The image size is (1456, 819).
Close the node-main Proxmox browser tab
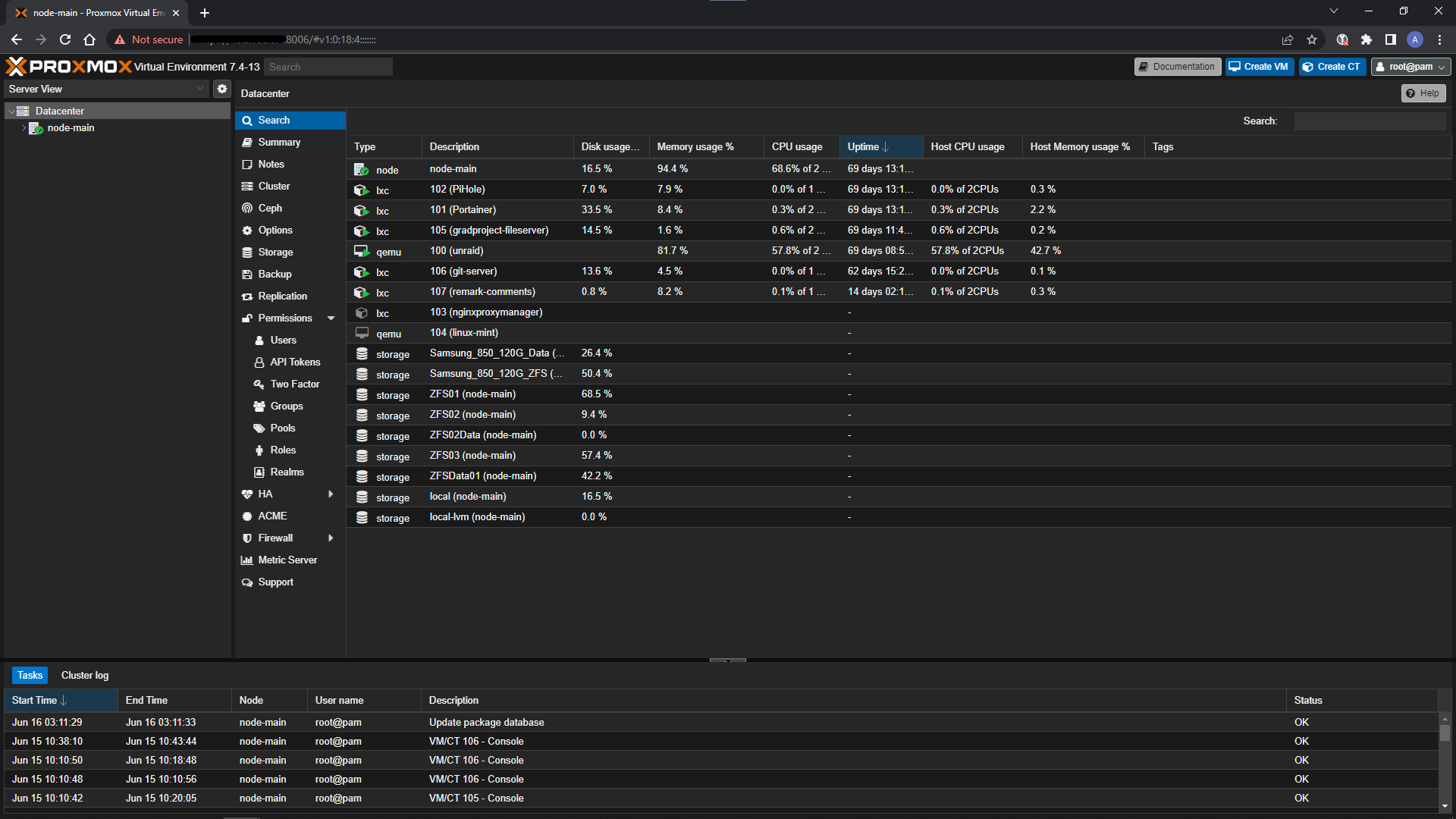coord(176,13)
